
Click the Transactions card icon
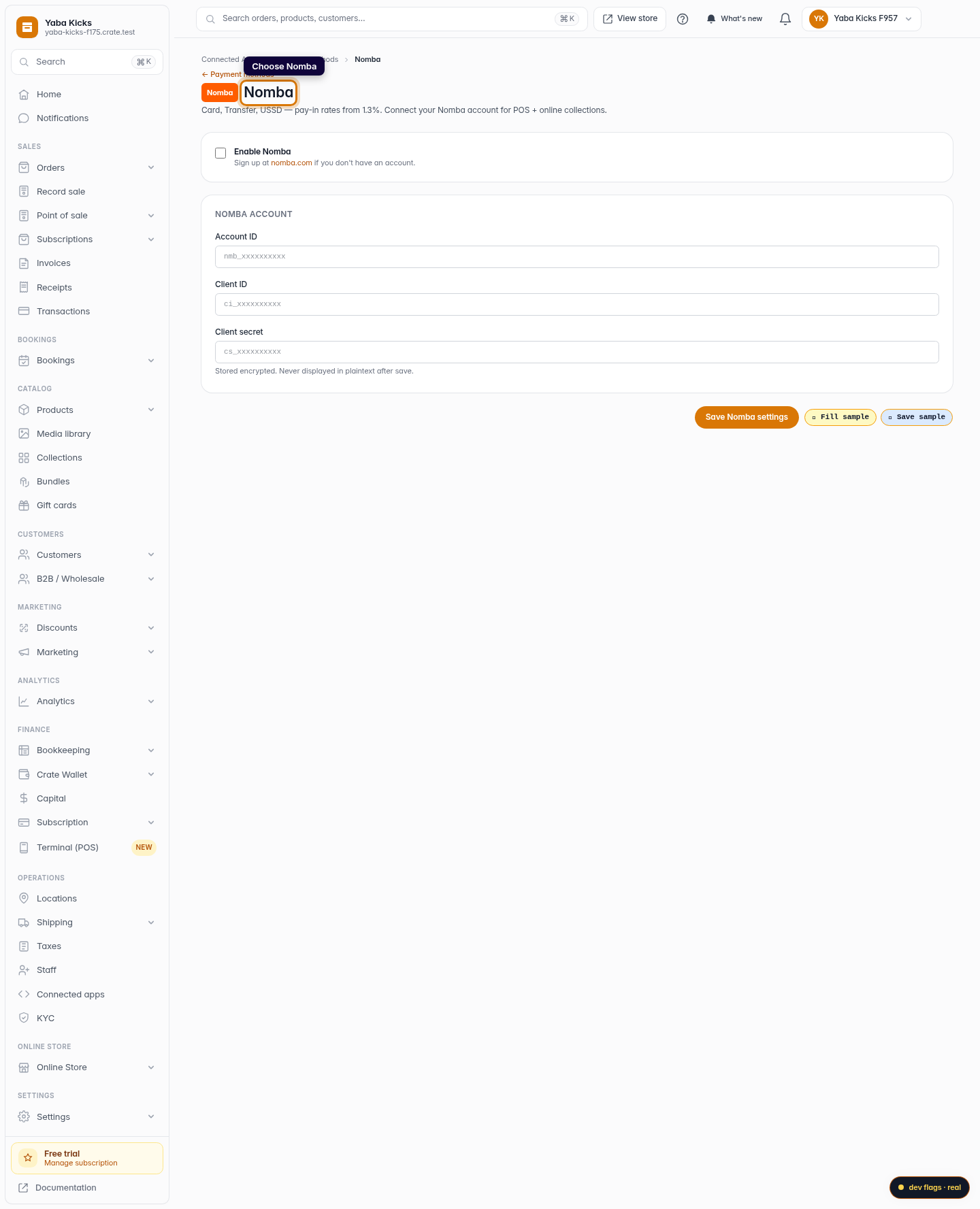tap(24, 312)
